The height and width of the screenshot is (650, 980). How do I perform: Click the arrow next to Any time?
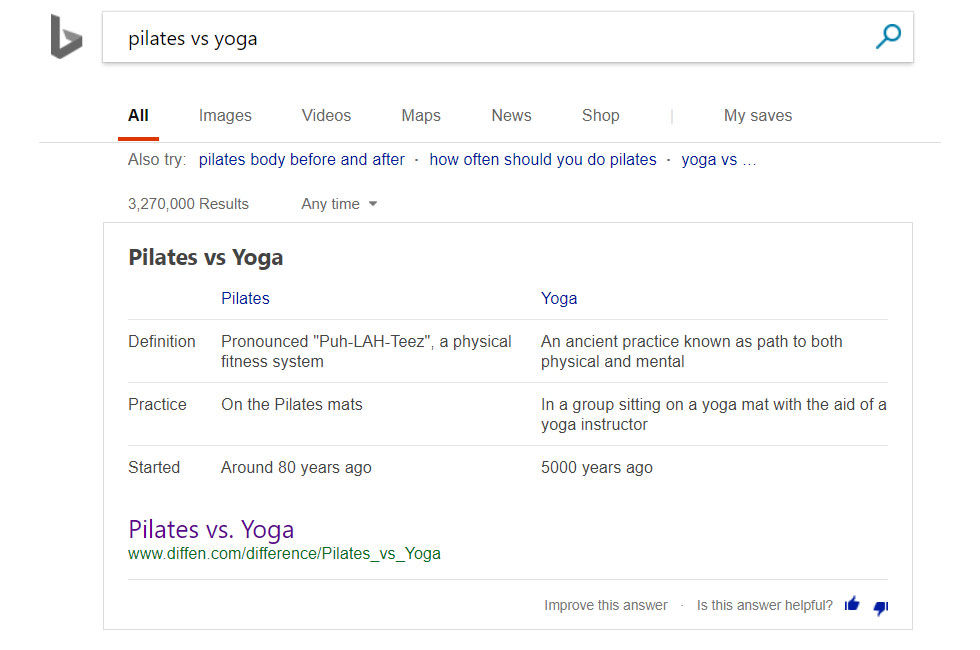point(373,204)
